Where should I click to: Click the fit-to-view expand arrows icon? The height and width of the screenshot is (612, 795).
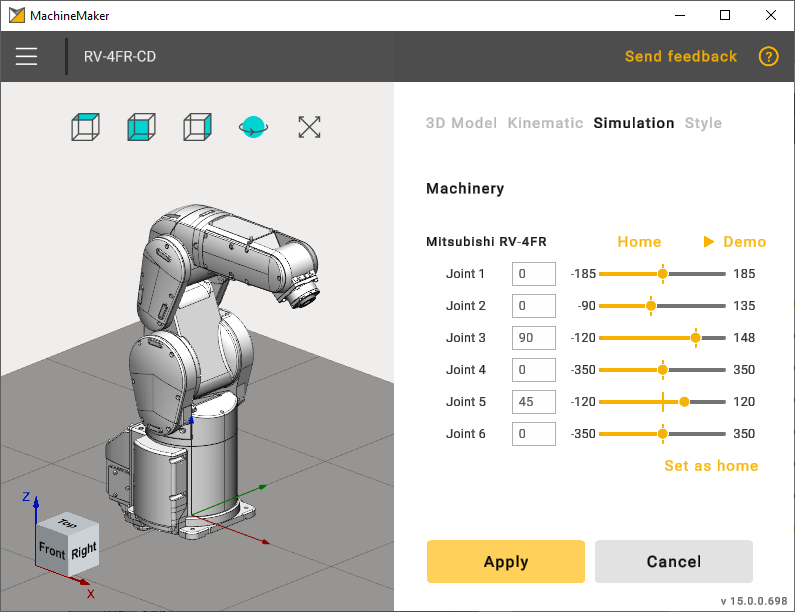pyautogui.click(x=309, y=127)
